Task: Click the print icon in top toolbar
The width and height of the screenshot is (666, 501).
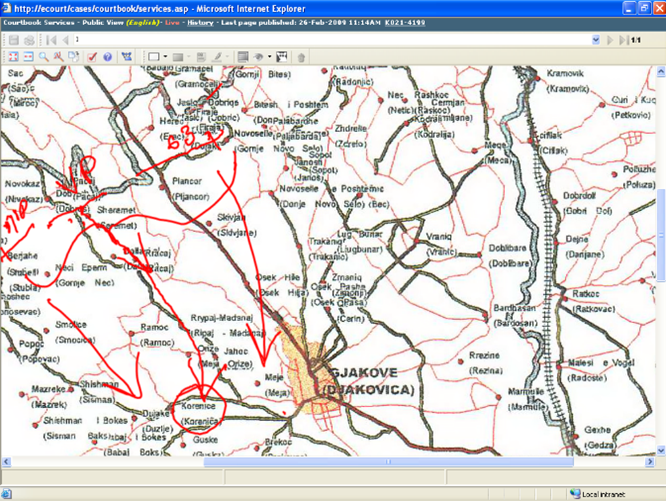Action: (x=28, y=40)
